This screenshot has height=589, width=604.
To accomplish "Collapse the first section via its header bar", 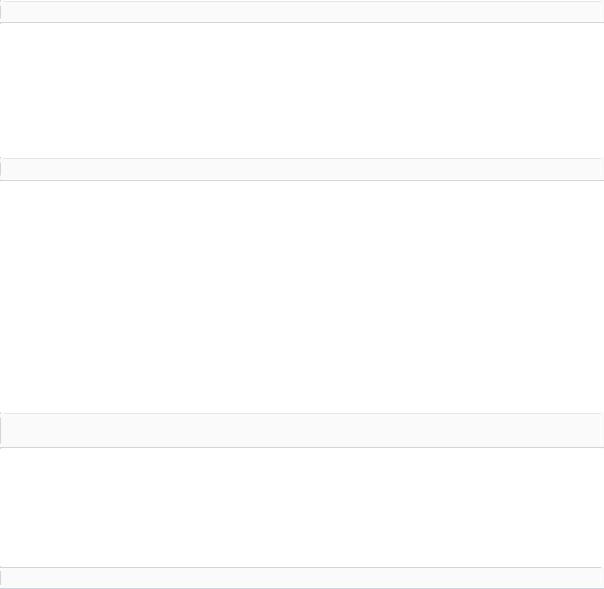I will (x=302, y=12).
